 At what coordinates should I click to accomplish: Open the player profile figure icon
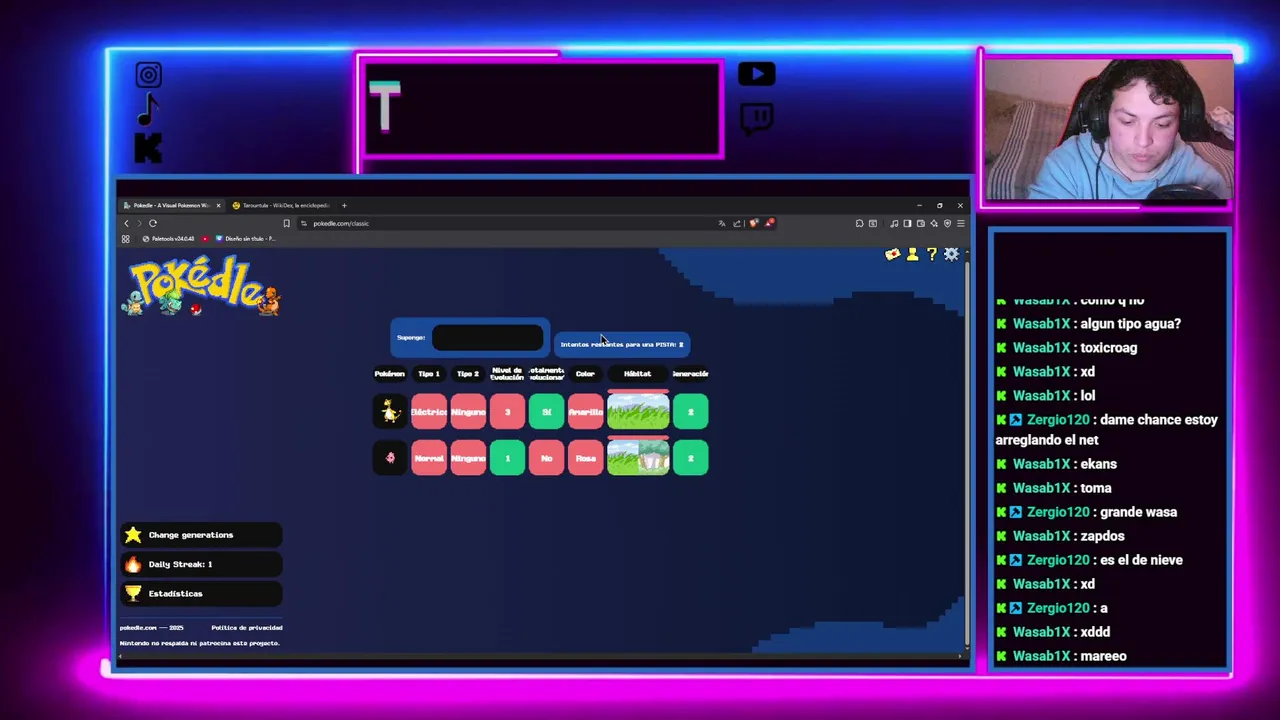pyautogui.click(x=912, y=255)
